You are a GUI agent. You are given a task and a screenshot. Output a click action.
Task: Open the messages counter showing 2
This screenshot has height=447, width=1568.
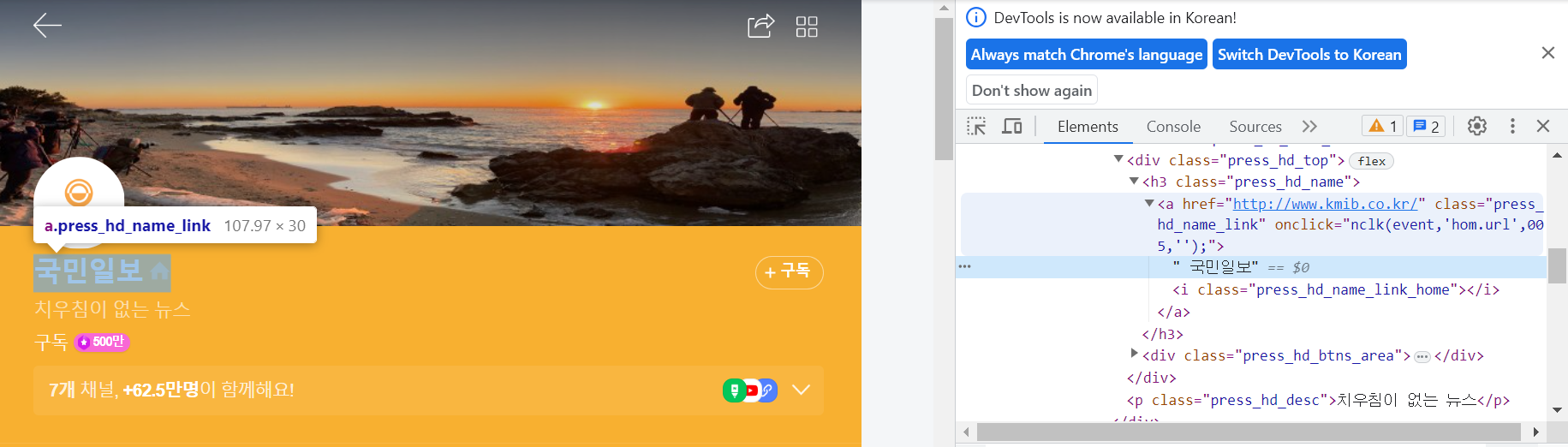1426,126
